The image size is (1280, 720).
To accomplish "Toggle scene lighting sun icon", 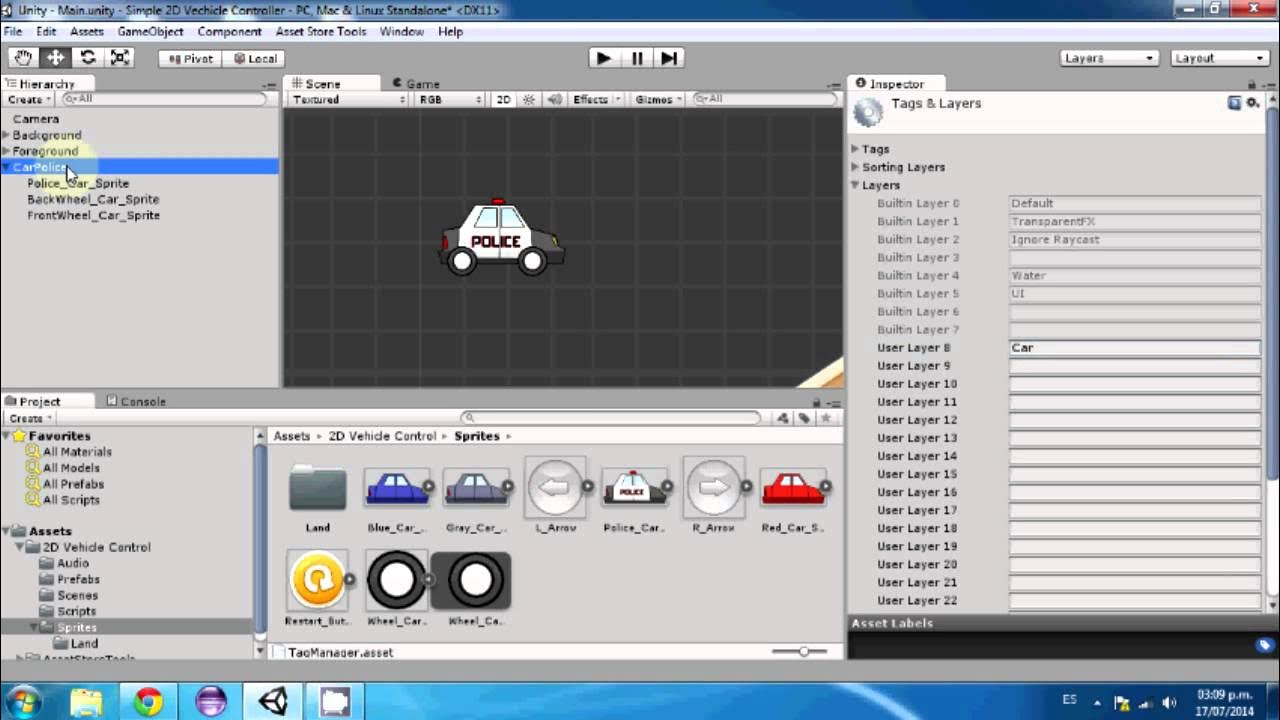I will click(529, 99).
